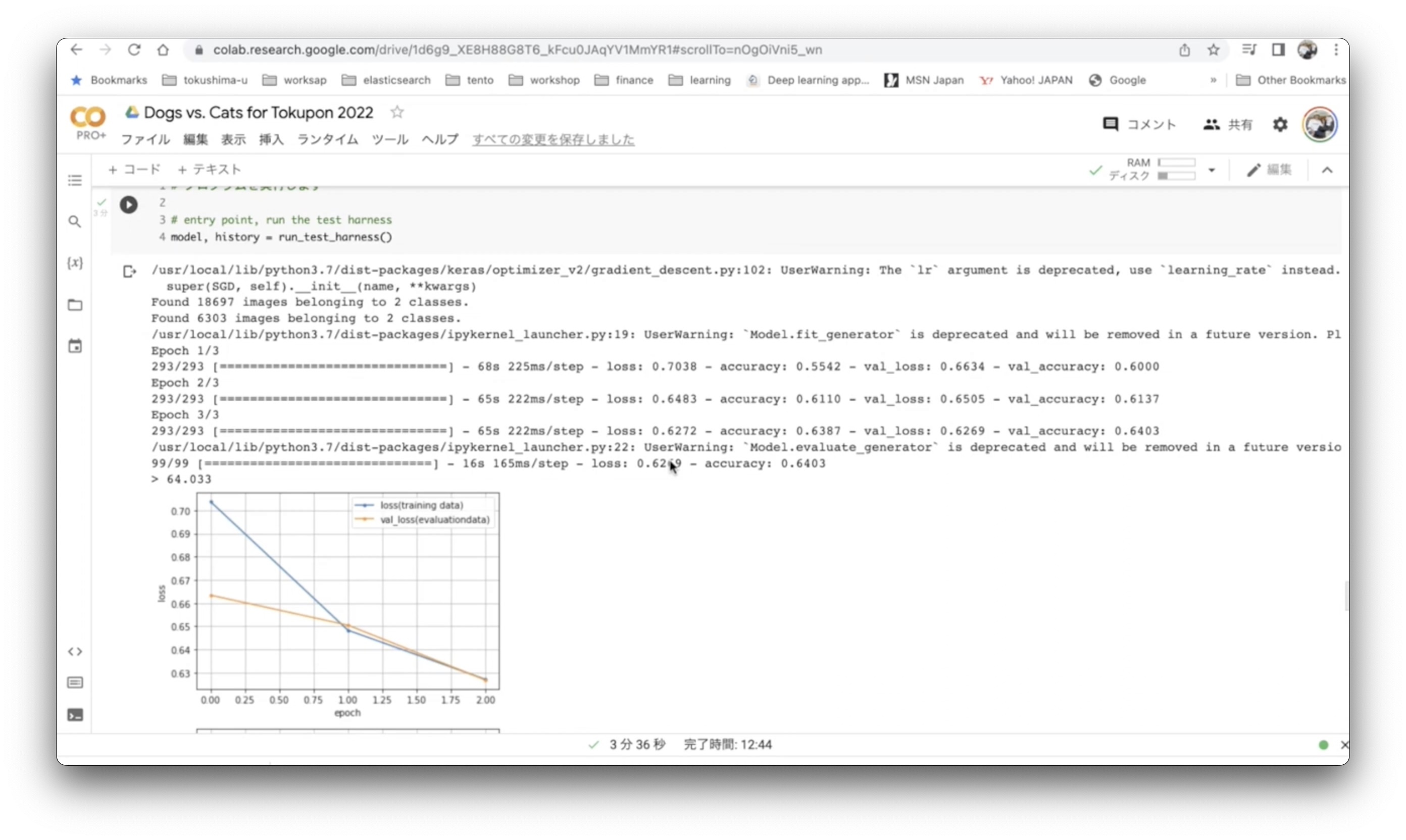This screenshot has height=840, width=1406.
Task: Open the learning bookmark folder
Action: click(699, 80)
